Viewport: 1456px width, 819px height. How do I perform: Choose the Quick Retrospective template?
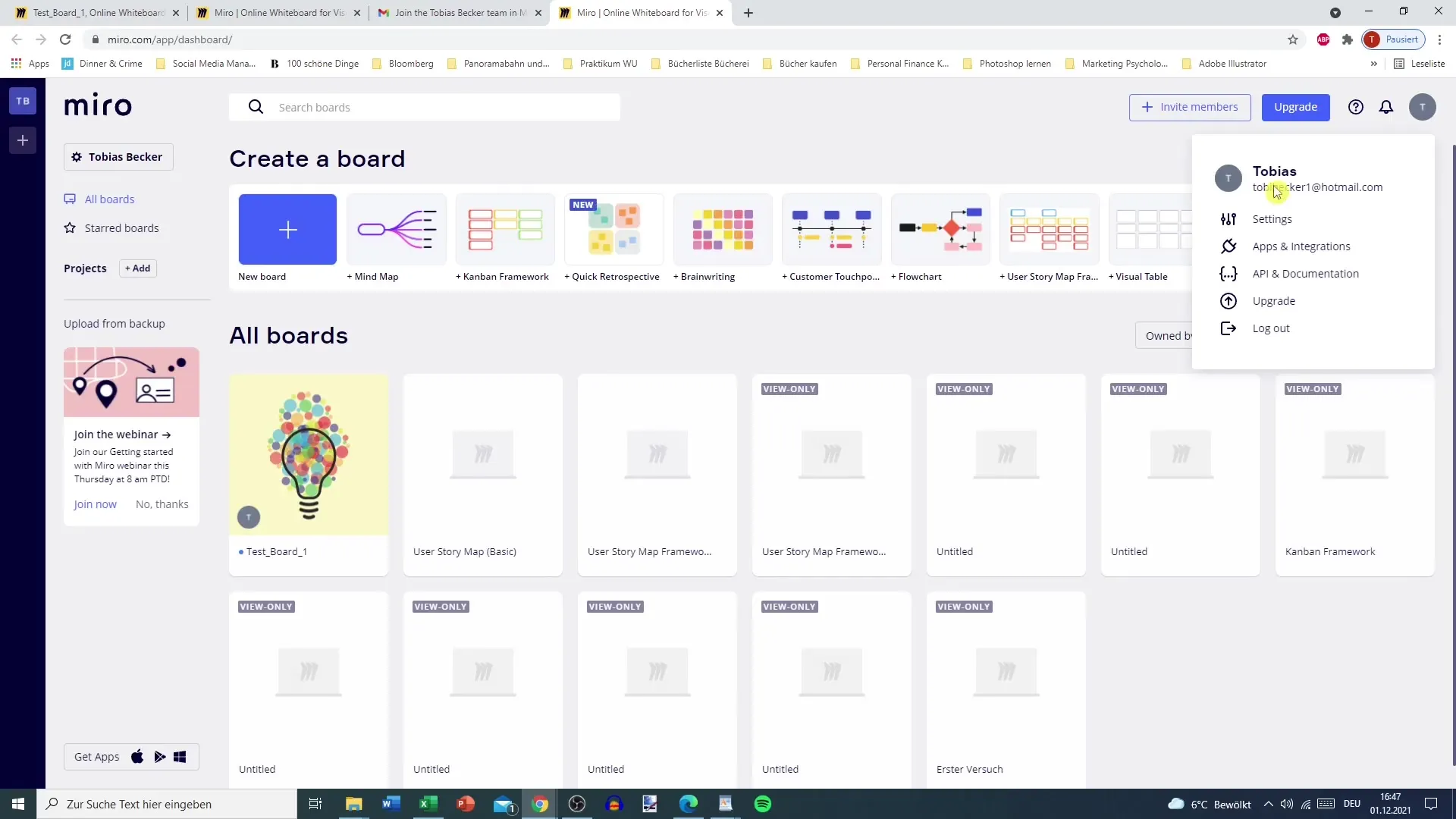(x=614, y=229)
